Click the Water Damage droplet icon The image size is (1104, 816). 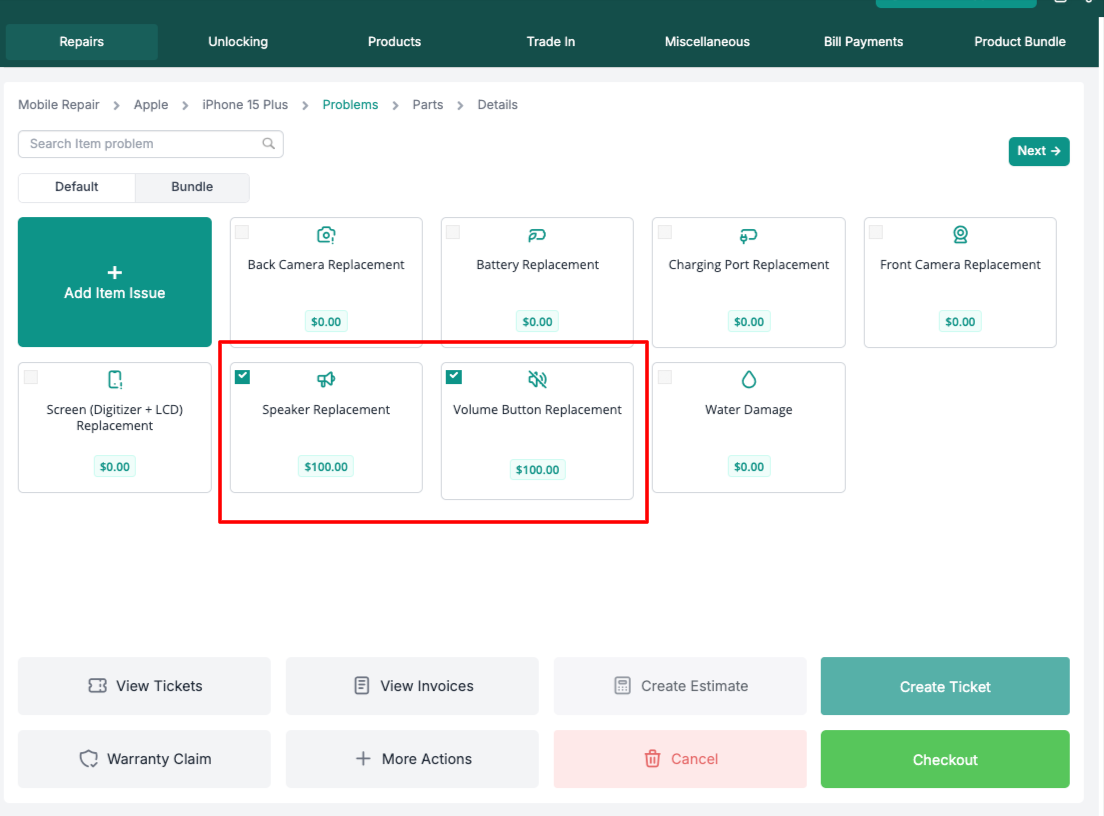click(749, 379)
